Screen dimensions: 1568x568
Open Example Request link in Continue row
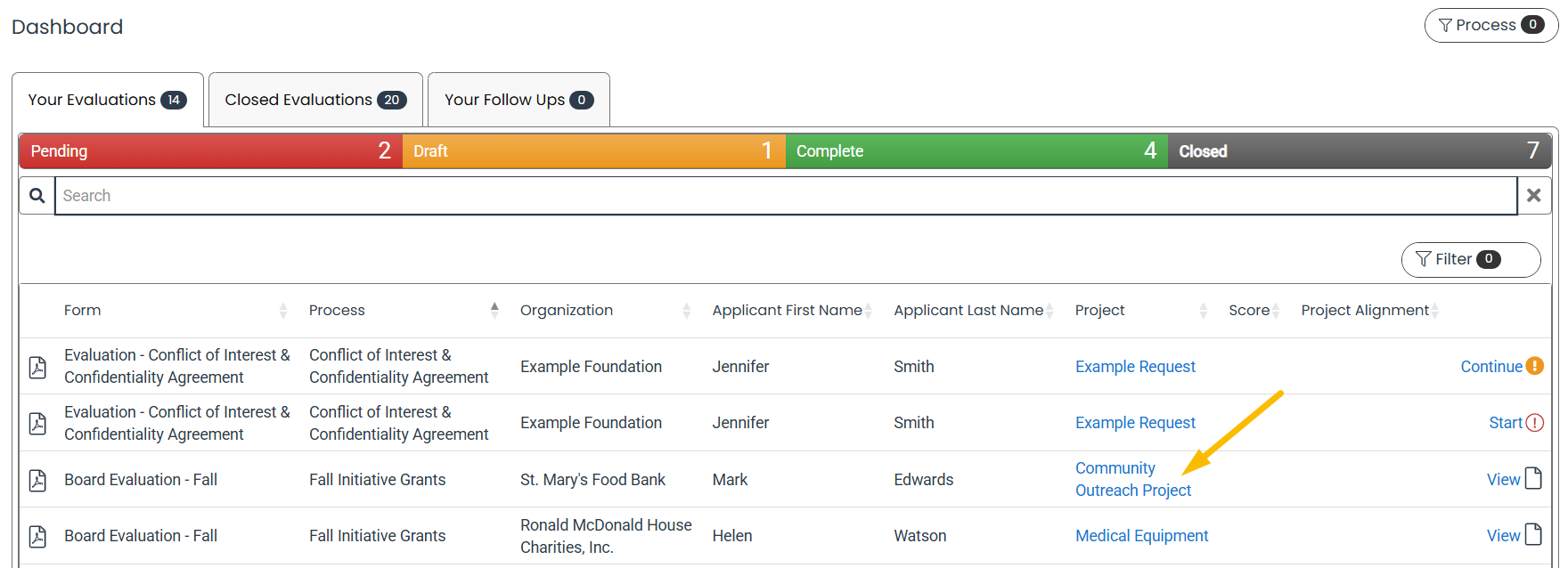pos(1135,367)
